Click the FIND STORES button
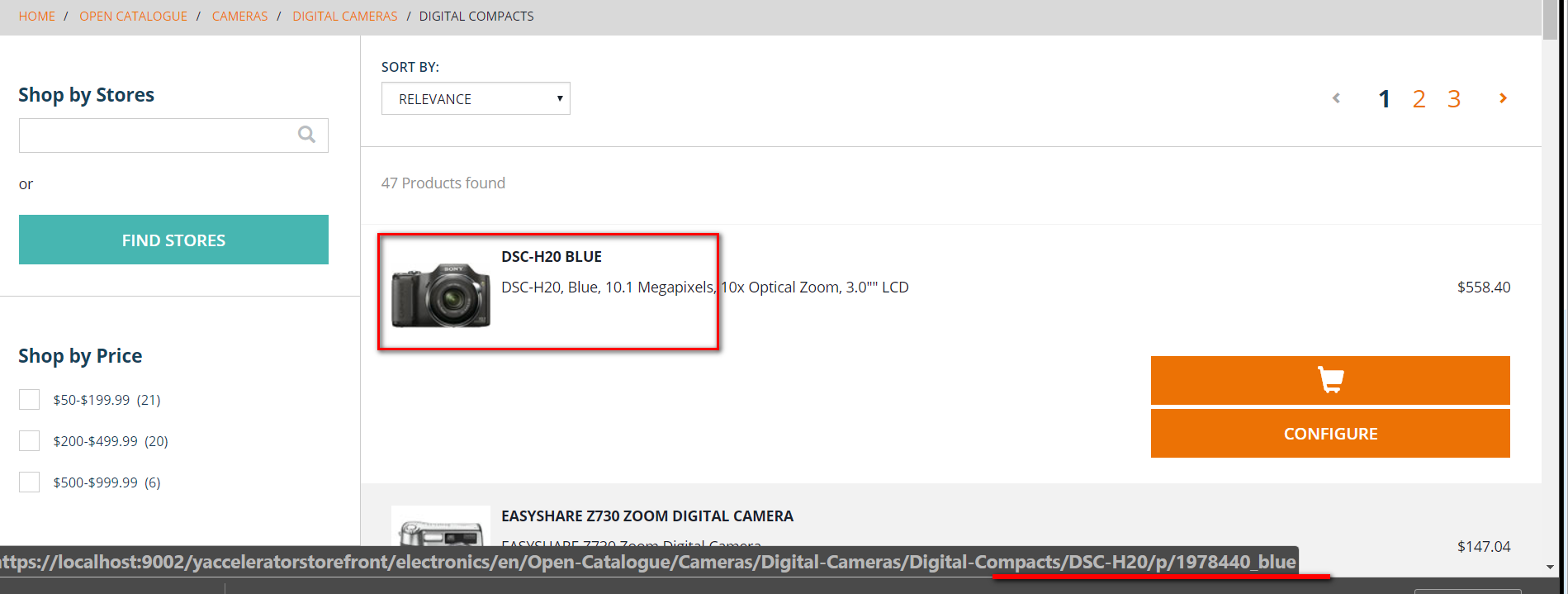This screenshot has height=594, width=1568. tap(173, 240)
